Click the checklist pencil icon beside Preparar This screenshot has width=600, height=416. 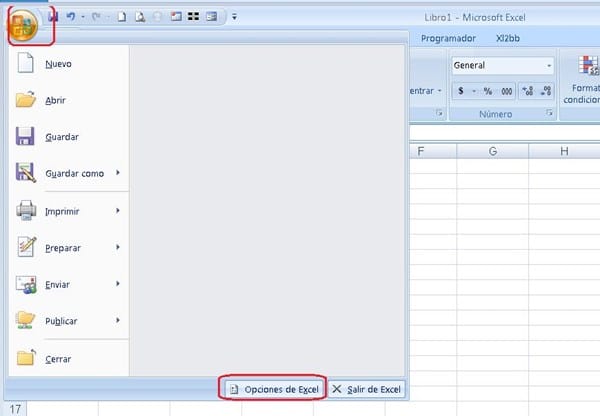click(27, 246)
